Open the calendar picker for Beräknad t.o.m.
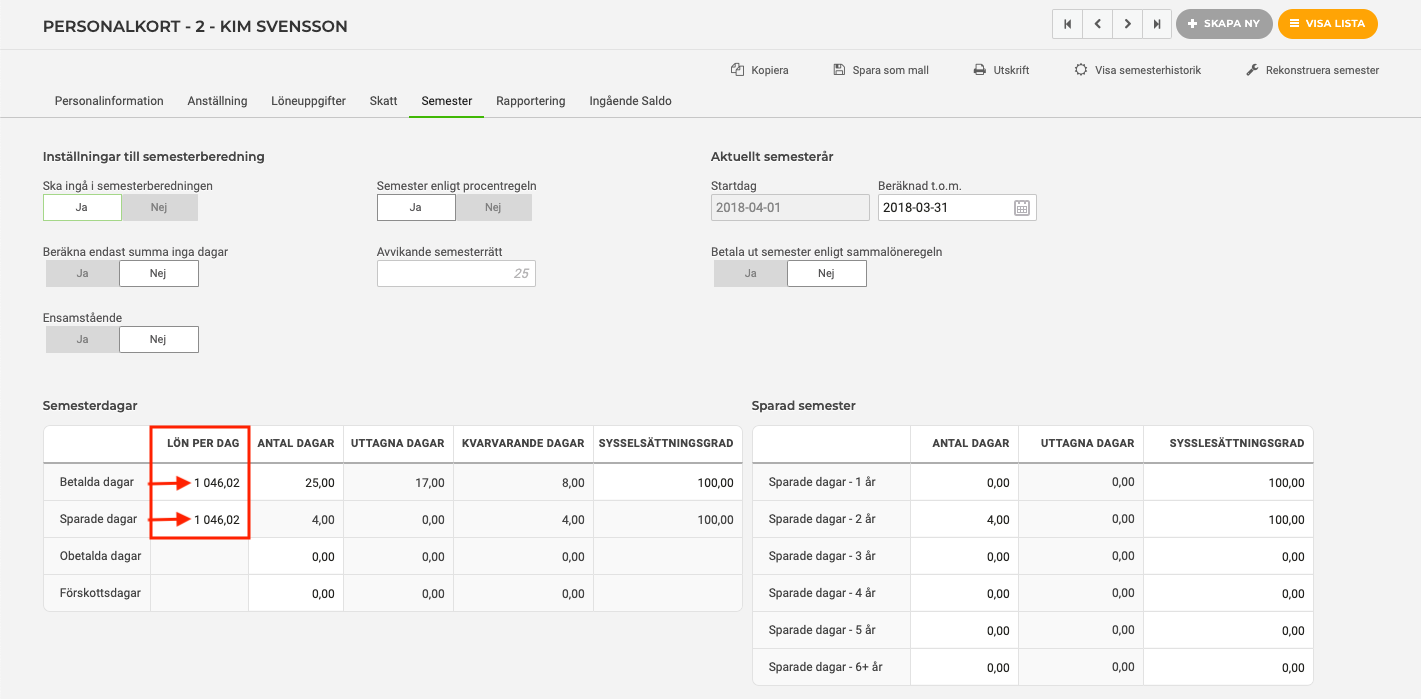Screen dimensions: 1421x699 pos(1022,208)
